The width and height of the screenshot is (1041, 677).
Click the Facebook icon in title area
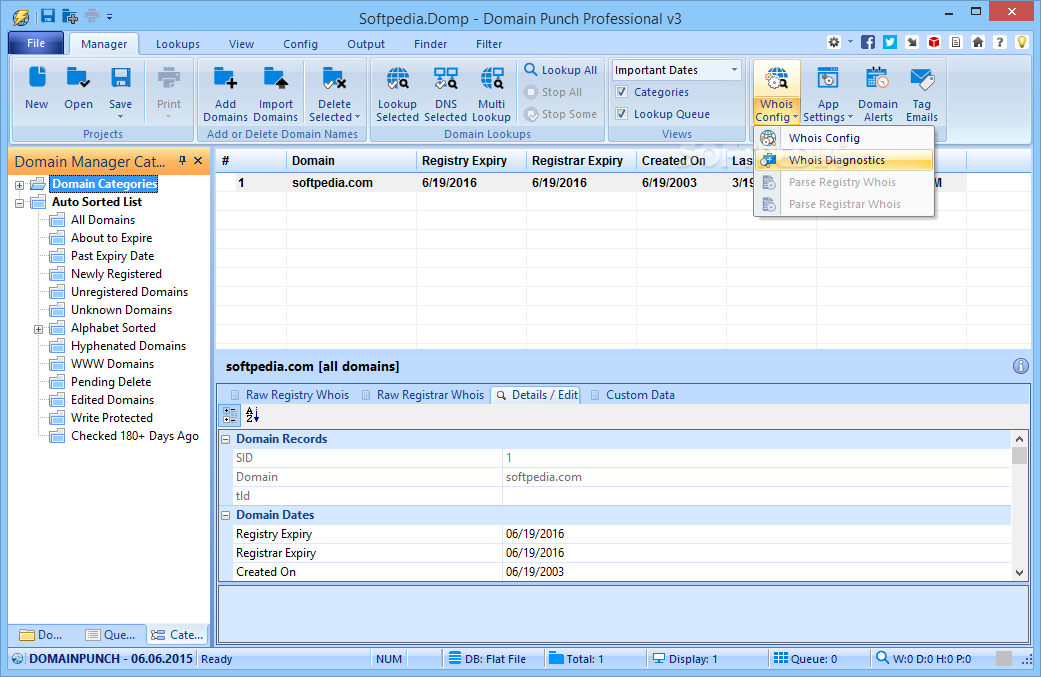868,42
